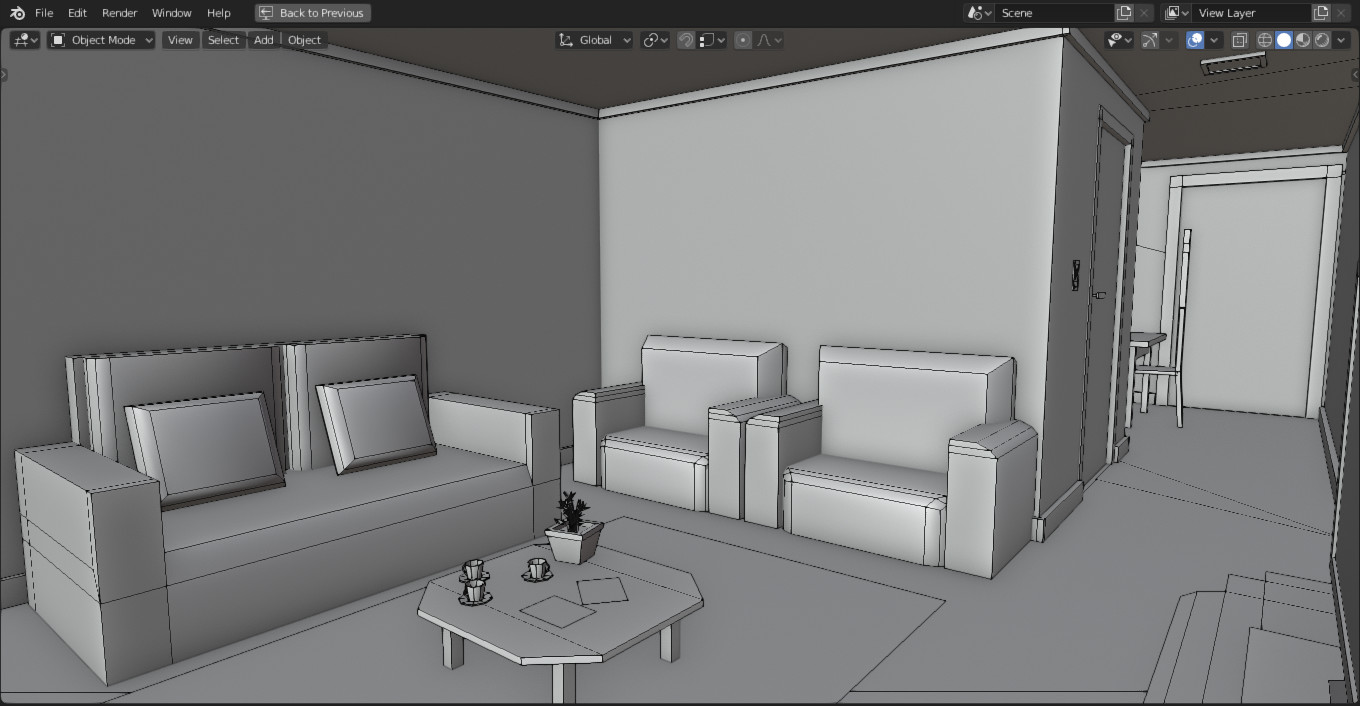Open the Object menu in the viewport header
This screenshot has height=706, width=1360.
click(x=304, y=39)
